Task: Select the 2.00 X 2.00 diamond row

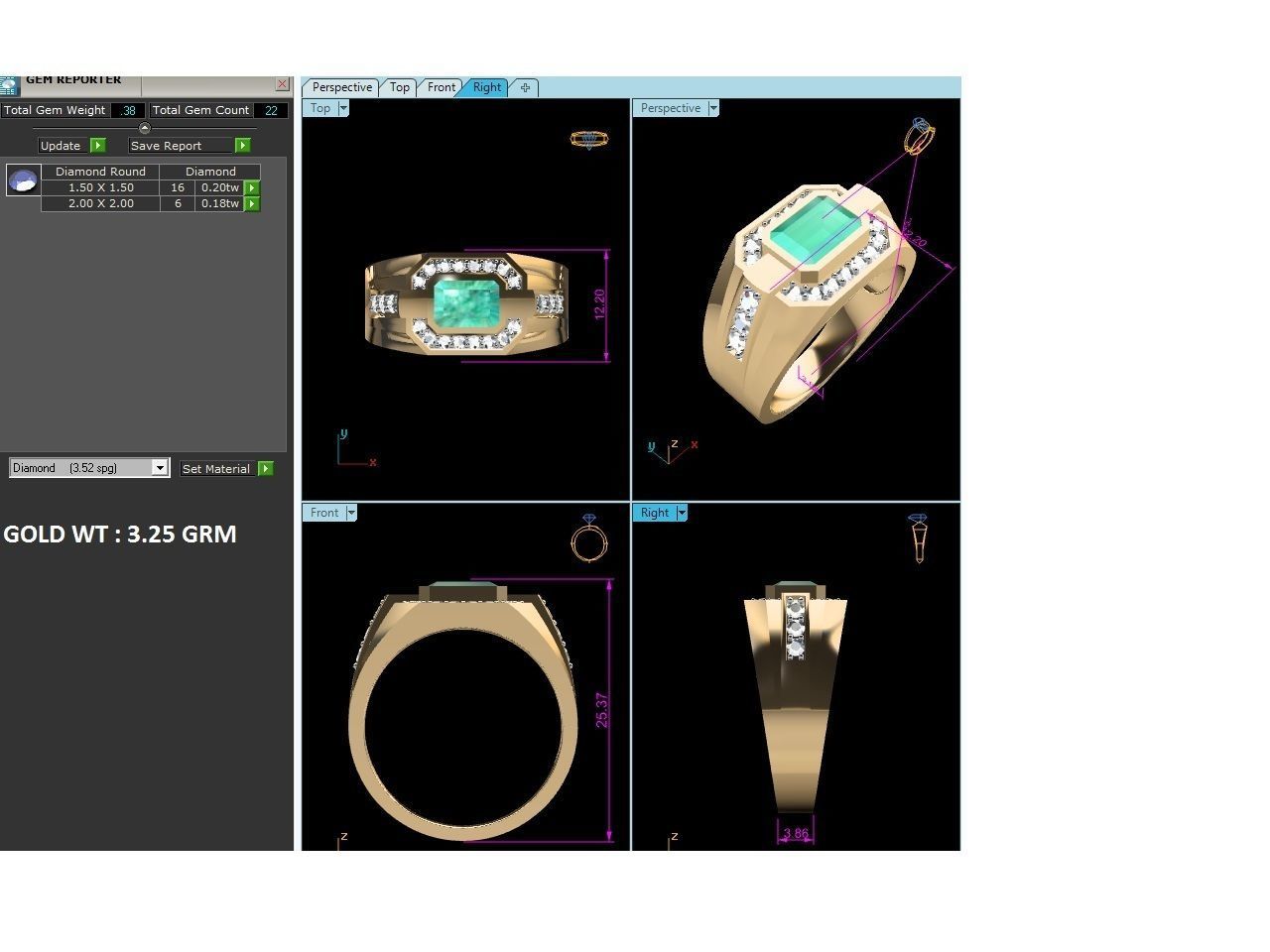Action: (x=101, y=203)
